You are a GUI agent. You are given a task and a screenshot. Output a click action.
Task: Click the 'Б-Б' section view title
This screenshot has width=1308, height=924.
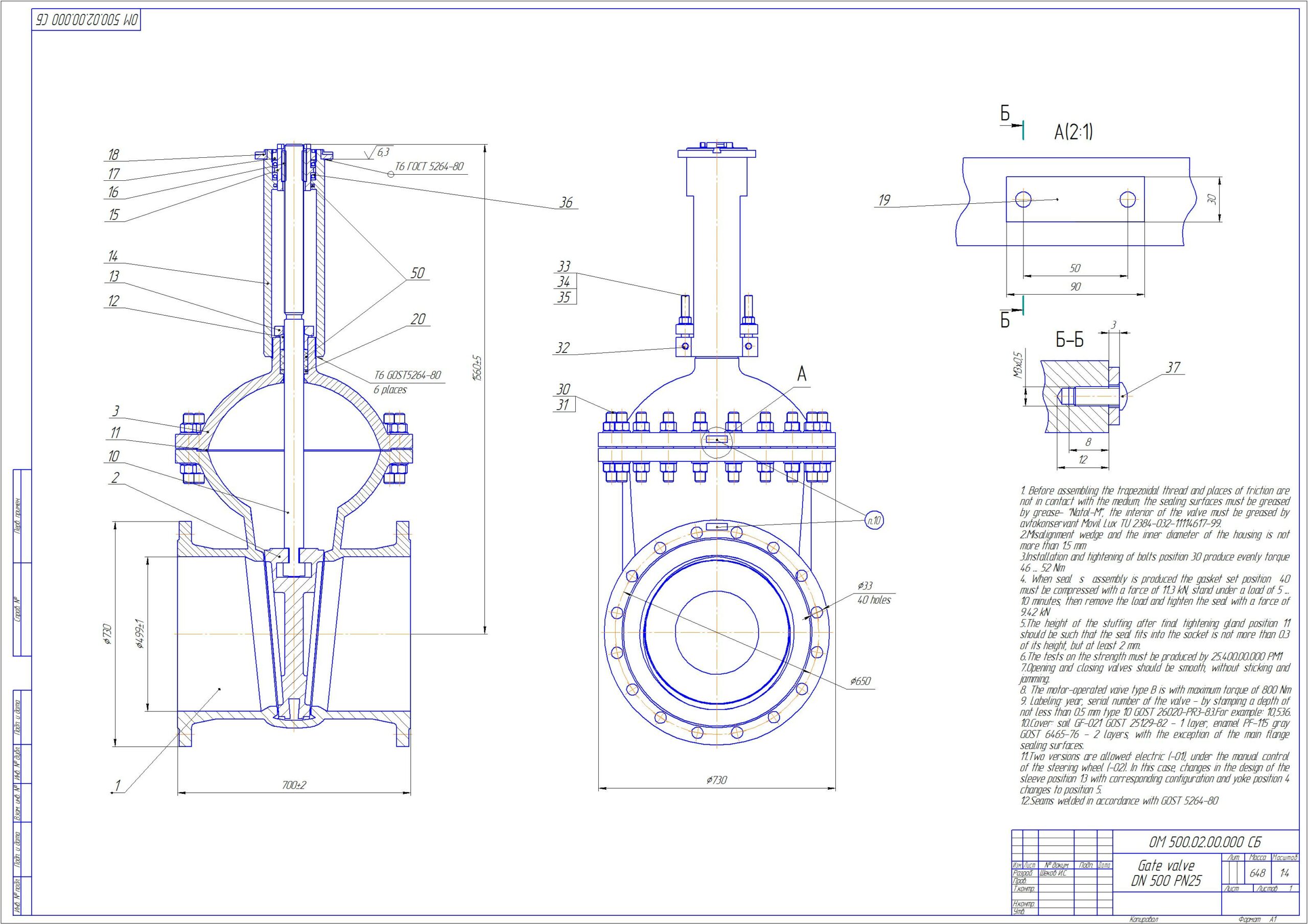pyautogui.click(x=1069, y=341)
